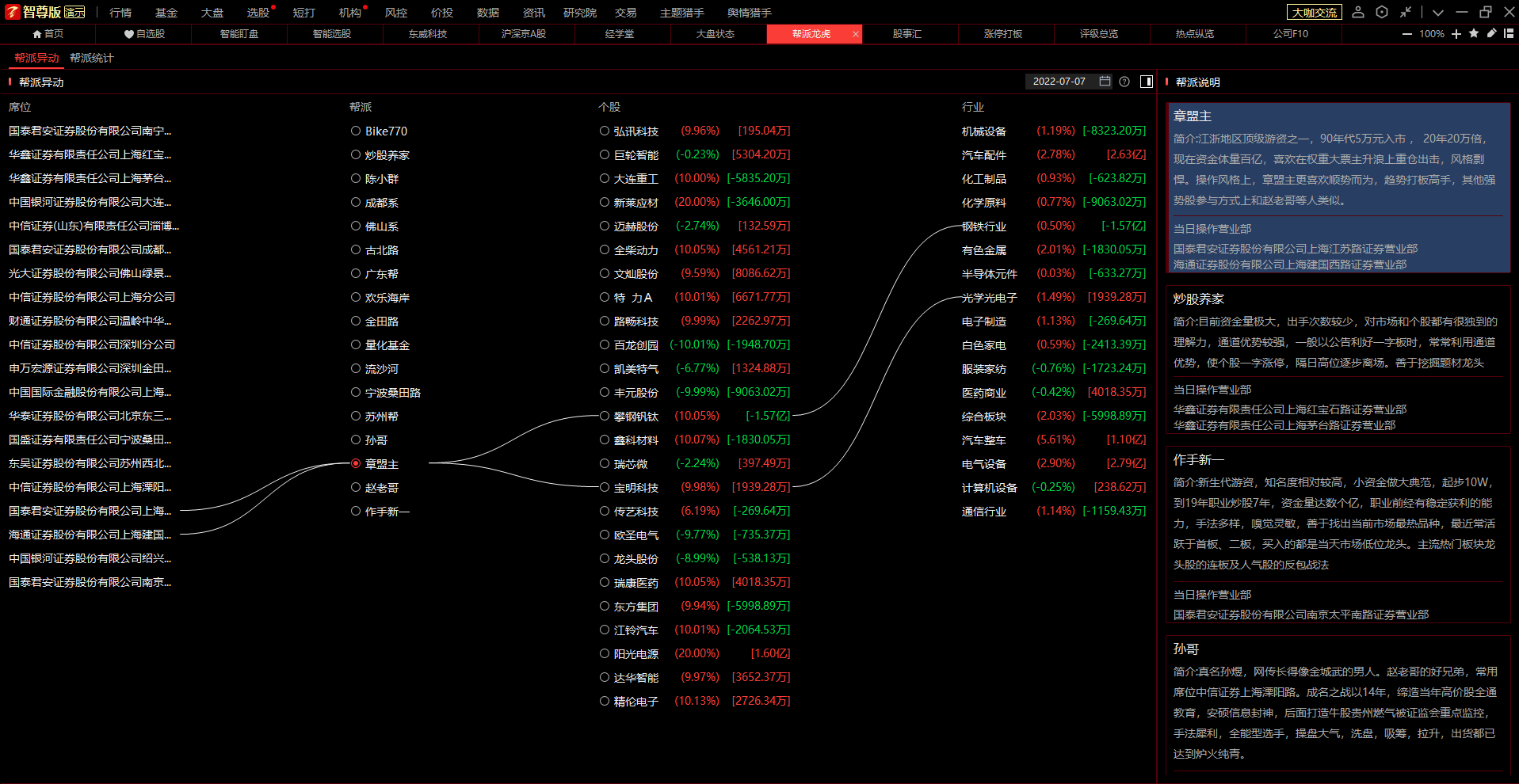Click 海通证券股份有限公司上海建国西路证券营业部 link
The height and width of the screenshot is (784, 1519).
1289,265
